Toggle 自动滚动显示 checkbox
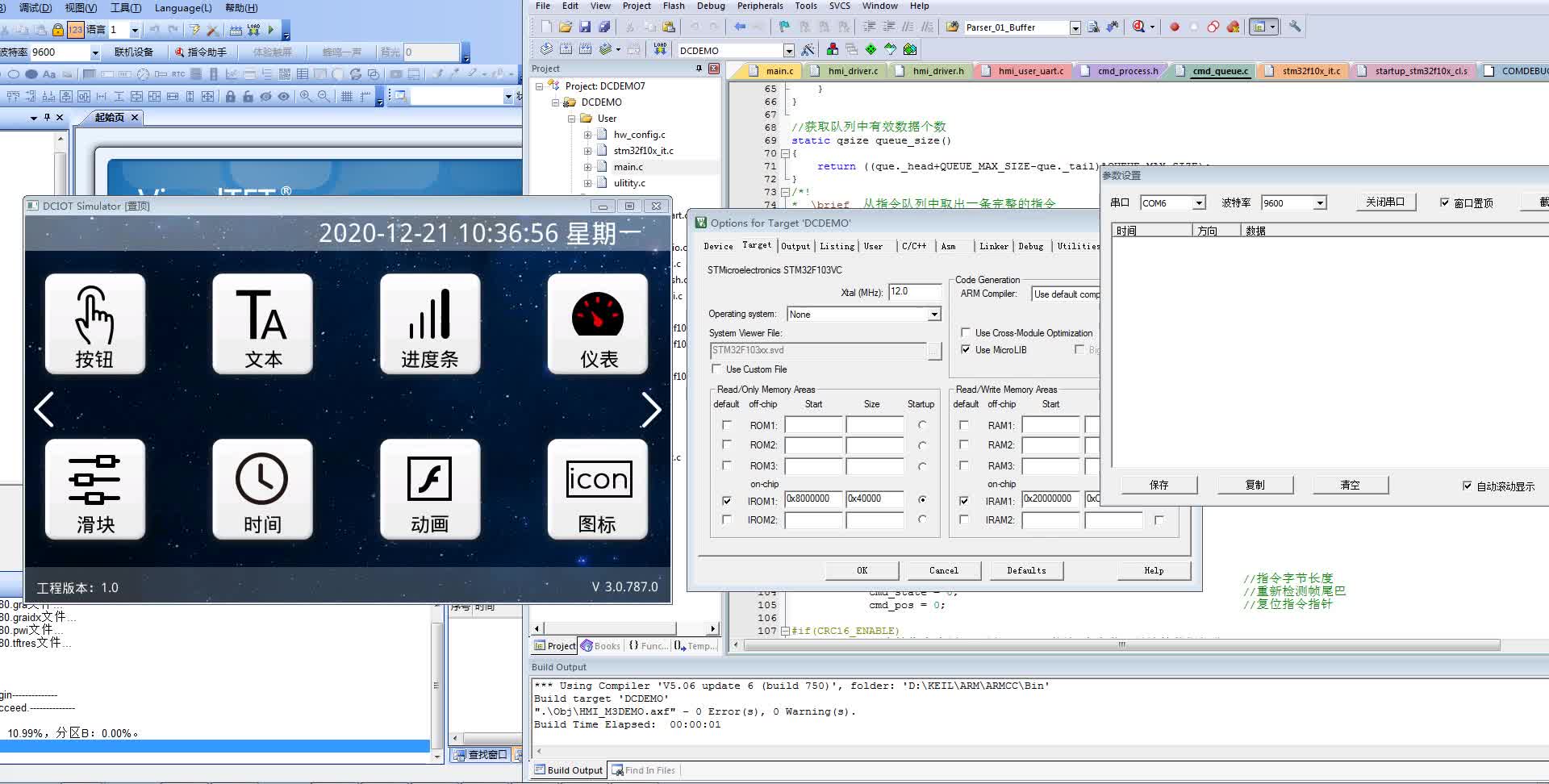1549x784 pixels. click(x=1468, y=486)
